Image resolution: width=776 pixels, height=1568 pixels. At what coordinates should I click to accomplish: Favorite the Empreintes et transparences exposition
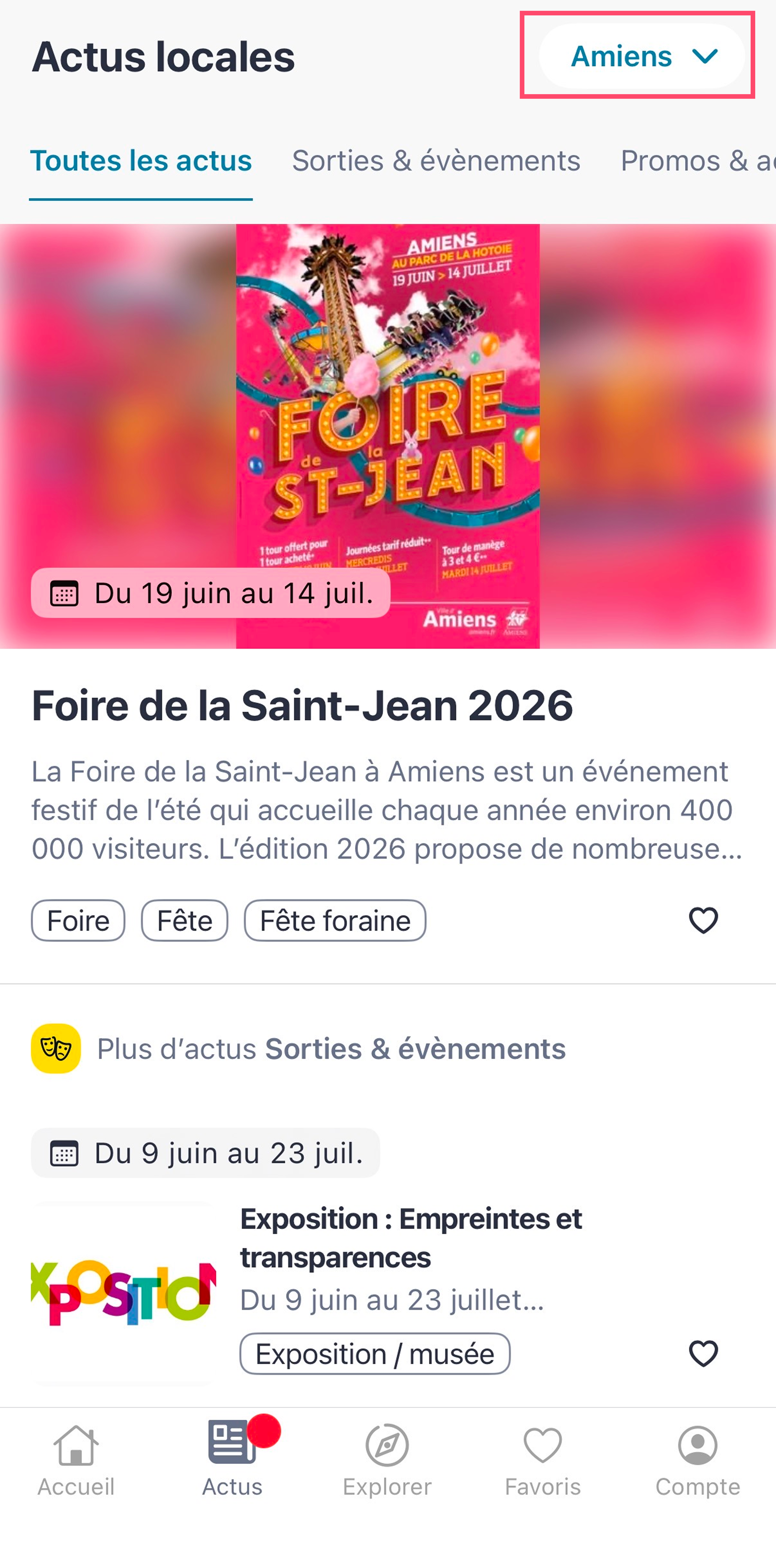703,1354
